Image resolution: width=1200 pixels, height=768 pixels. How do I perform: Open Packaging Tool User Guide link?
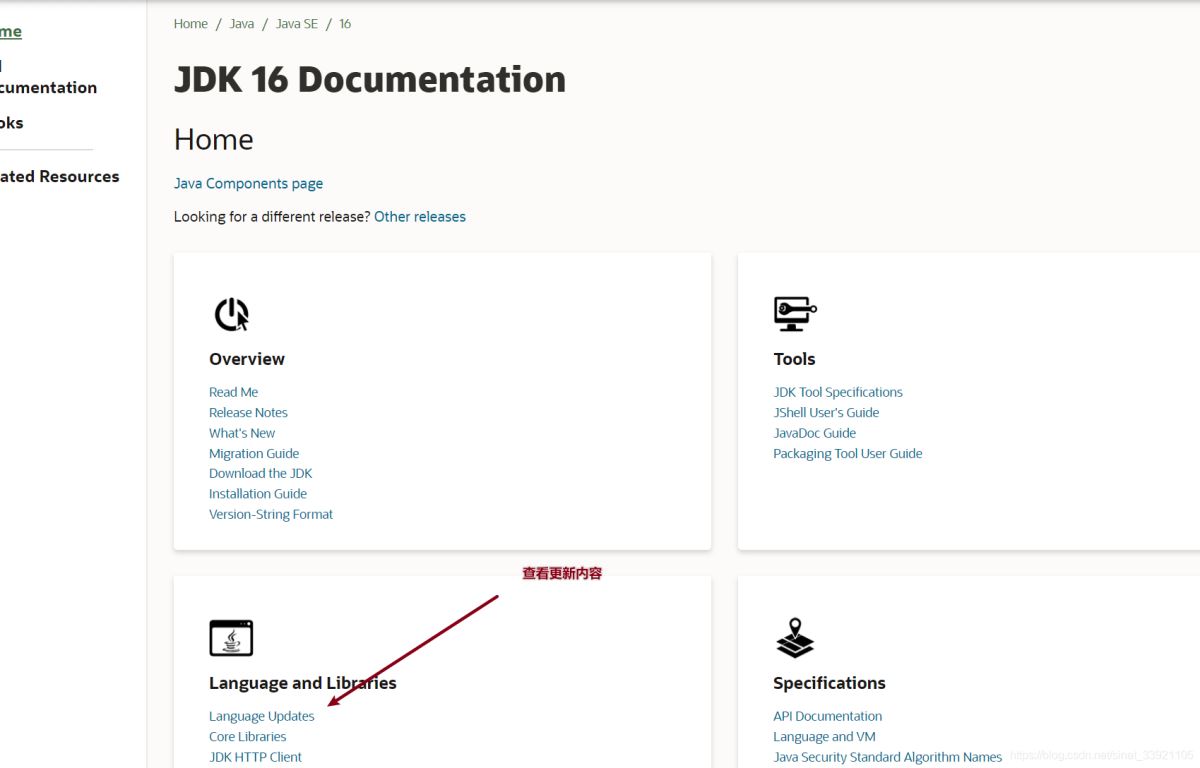coord(848,453)
